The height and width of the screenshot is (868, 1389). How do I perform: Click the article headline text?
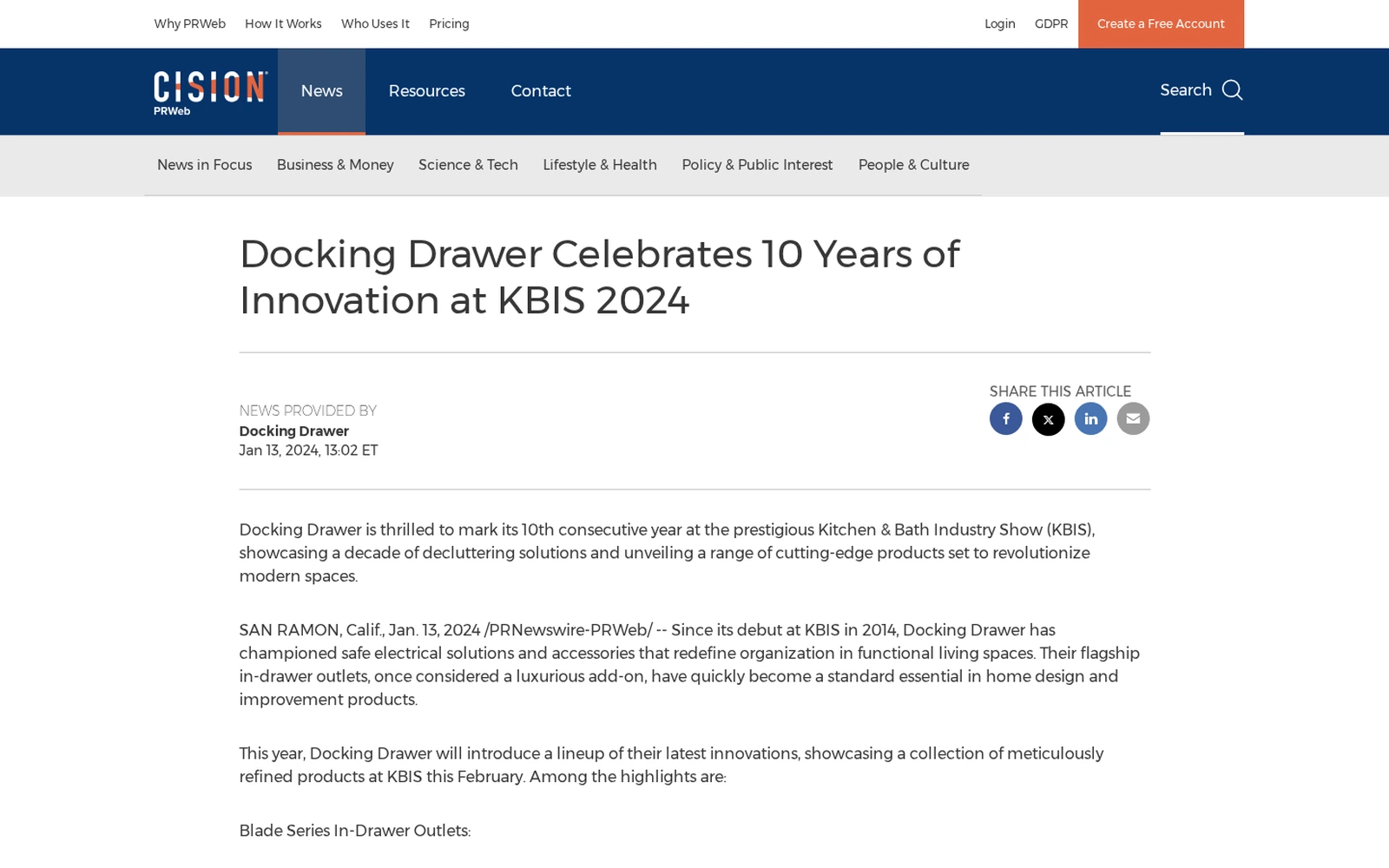coord(599,277)
